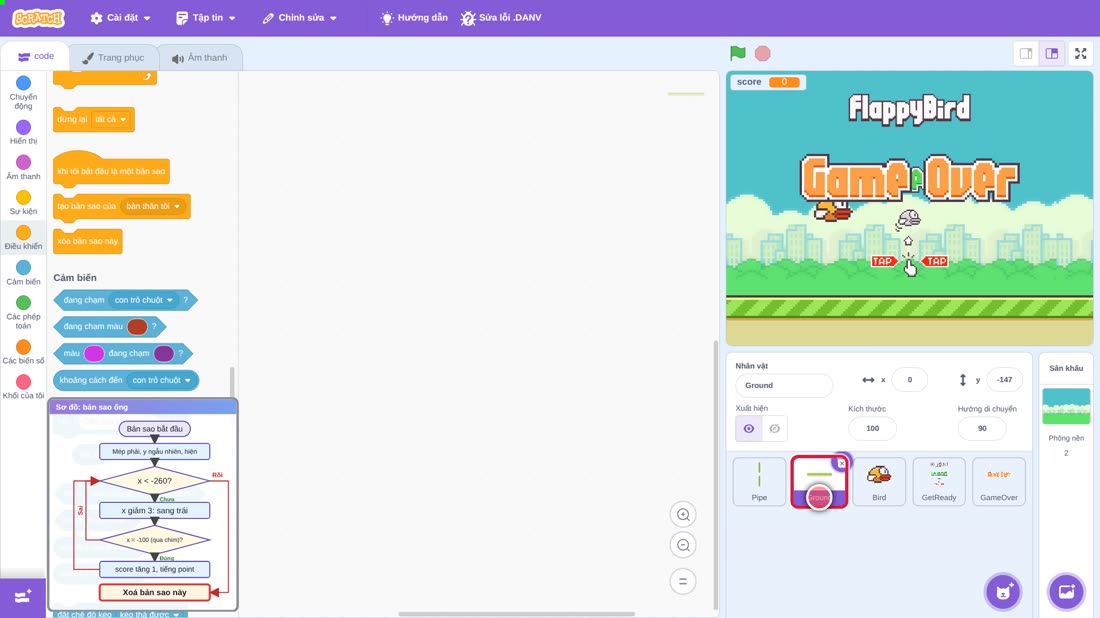Open the Cài đặt settings menu

click(x=121, y=18)
